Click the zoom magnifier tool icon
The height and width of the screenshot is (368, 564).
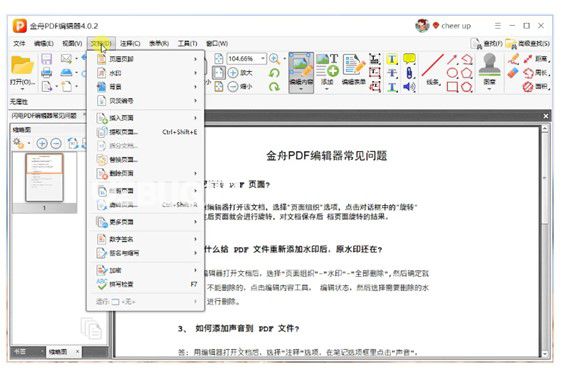click(274, 59)
